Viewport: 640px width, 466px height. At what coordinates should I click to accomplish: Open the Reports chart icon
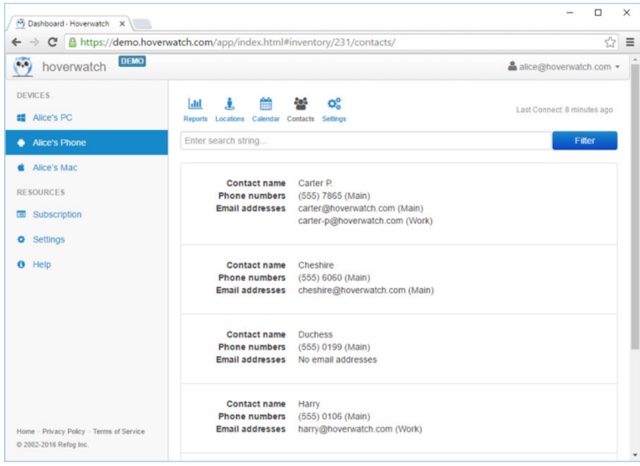point(195,104)
